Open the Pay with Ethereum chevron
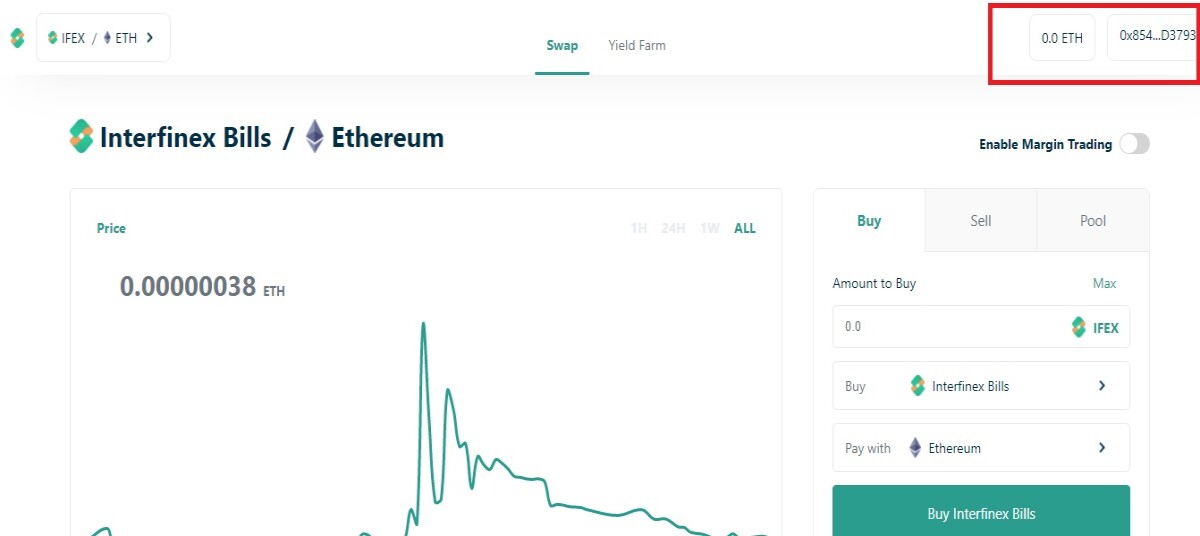The image size is (1200, 536). tap(1102, 448)
